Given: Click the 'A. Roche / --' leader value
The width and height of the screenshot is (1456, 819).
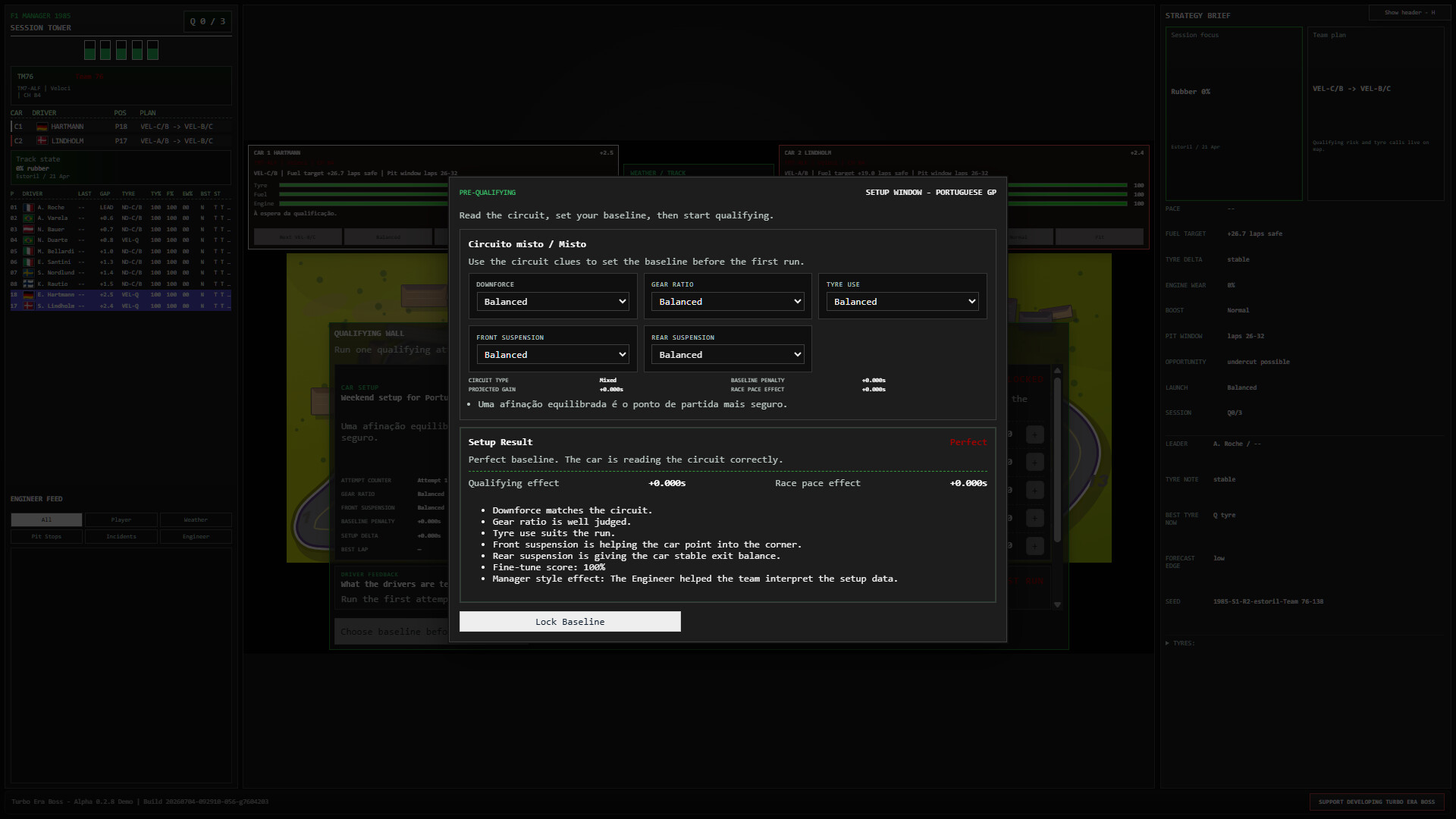Looking at the screenshot, I should pos(1237,444).
